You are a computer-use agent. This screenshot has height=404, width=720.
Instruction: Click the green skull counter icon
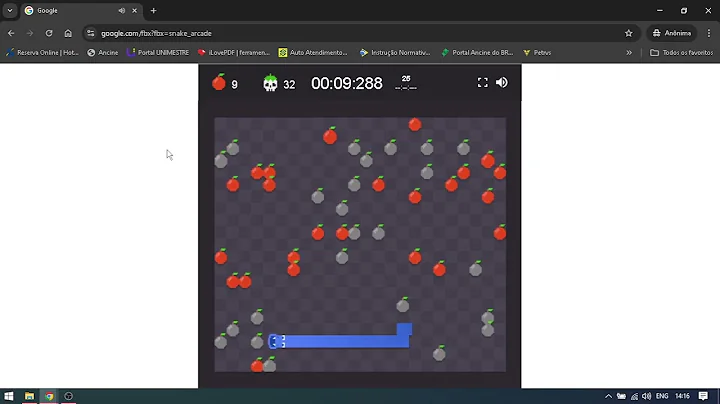(x=270, y=83)
